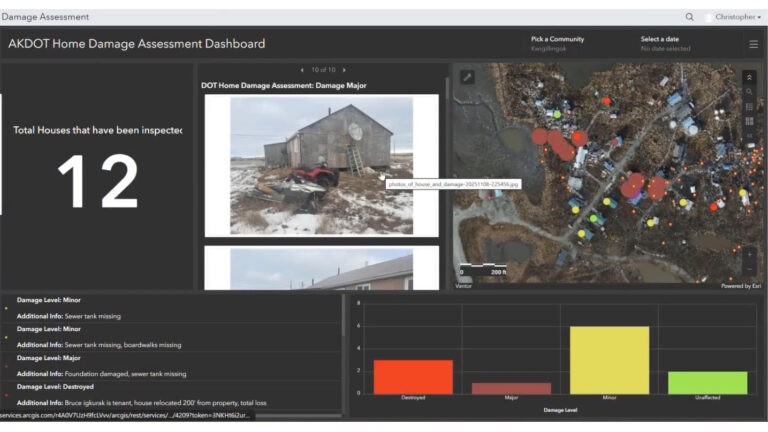Click the 'Damage Level' axis title

560,410
